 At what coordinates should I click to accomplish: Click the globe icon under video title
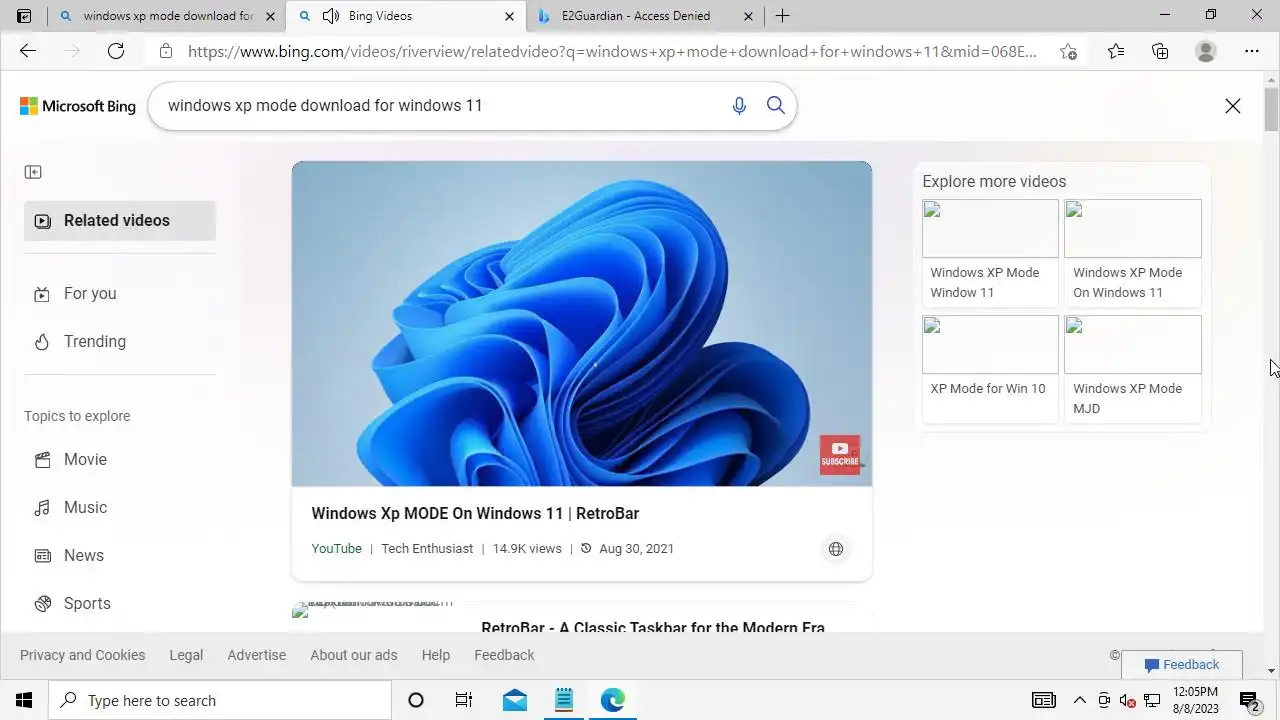pyautogui.click(x=836, y=548)
